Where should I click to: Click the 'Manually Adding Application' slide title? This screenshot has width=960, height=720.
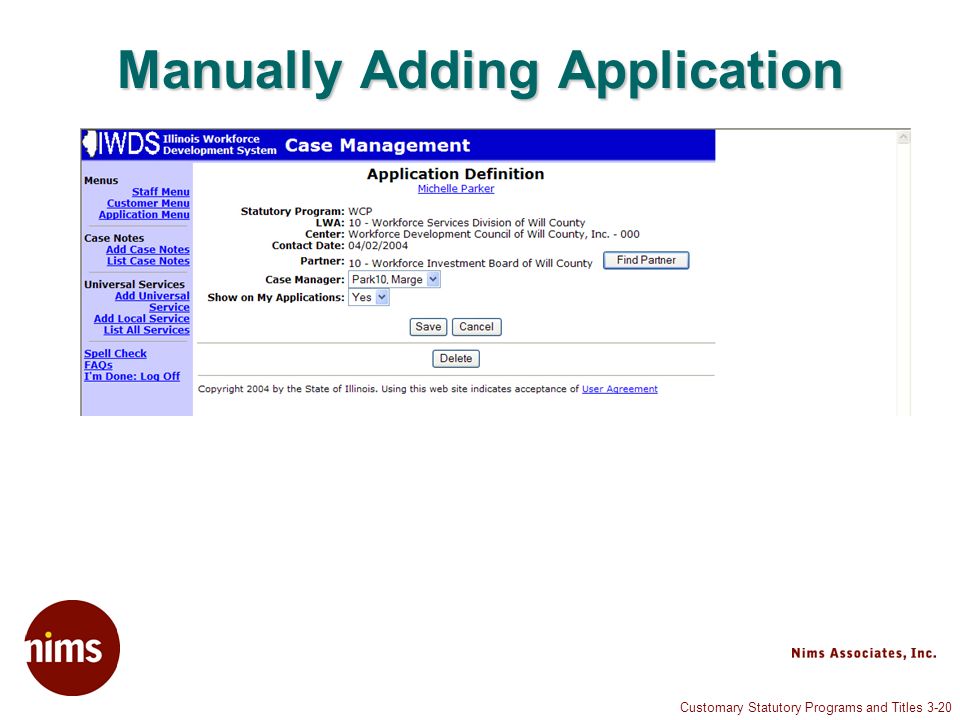pyautogui.click(x=480, y=72)
